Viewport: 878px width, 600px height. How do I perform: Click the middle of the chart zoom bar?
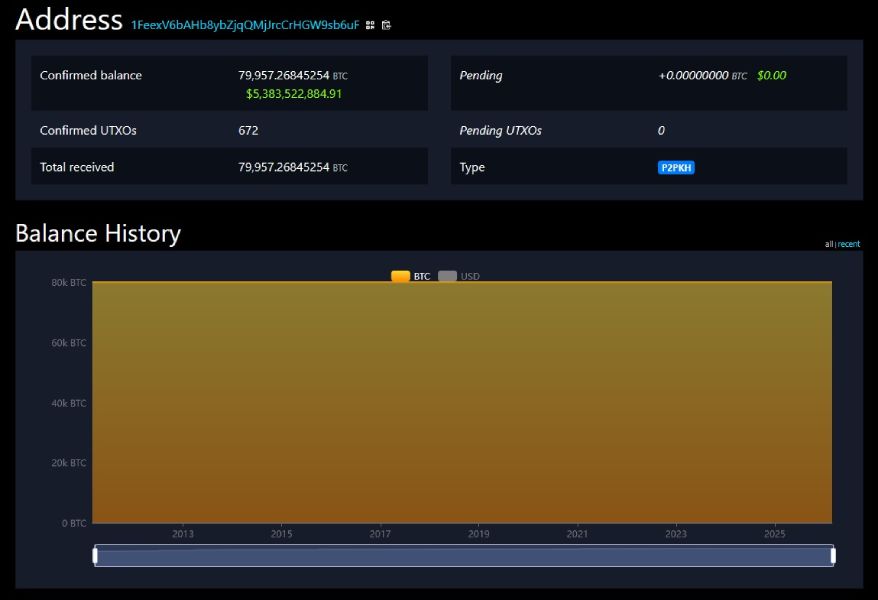tap(464, 555)
